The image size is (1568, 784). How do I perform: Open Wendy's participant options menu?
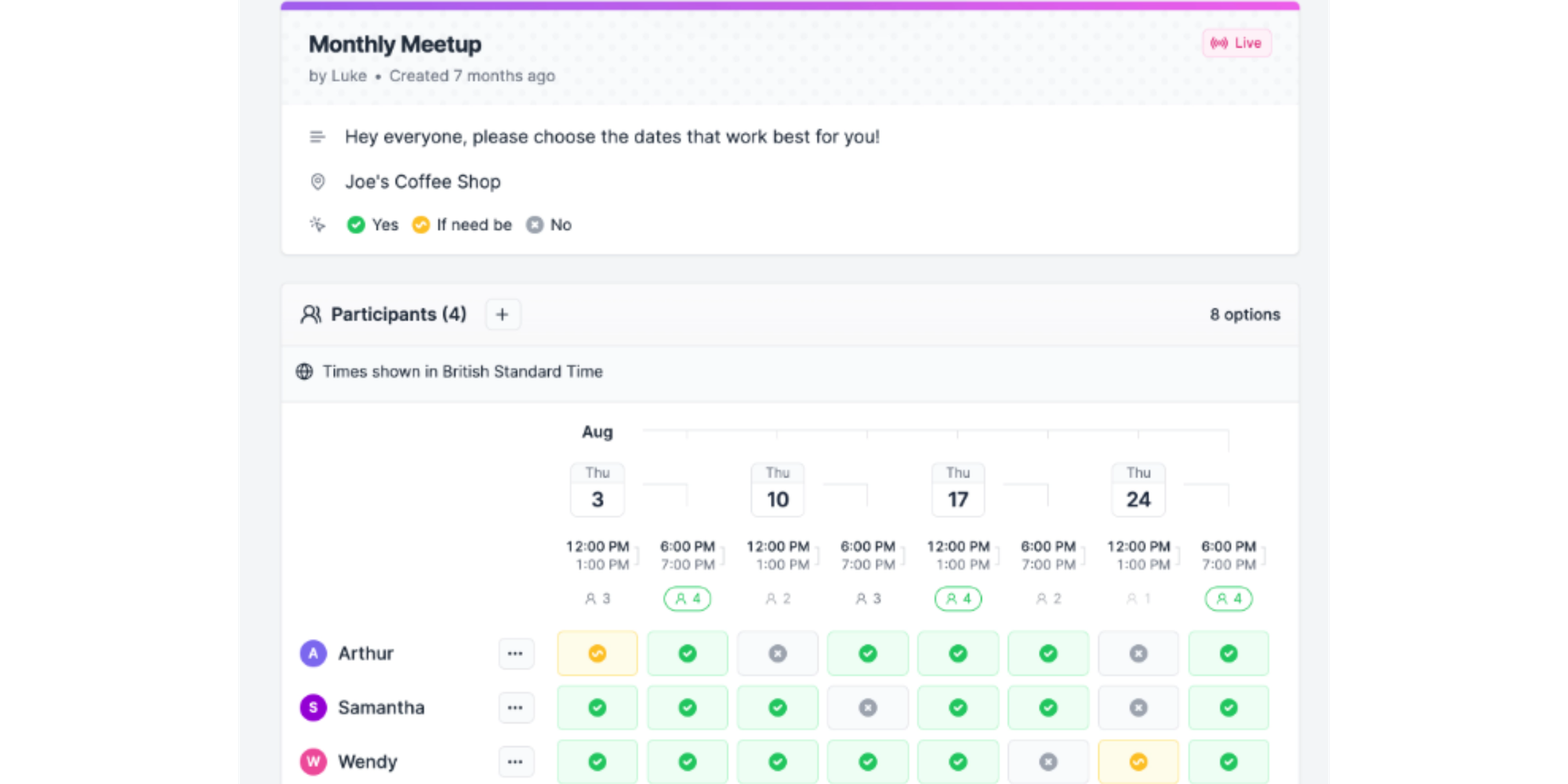coord(516,761)
